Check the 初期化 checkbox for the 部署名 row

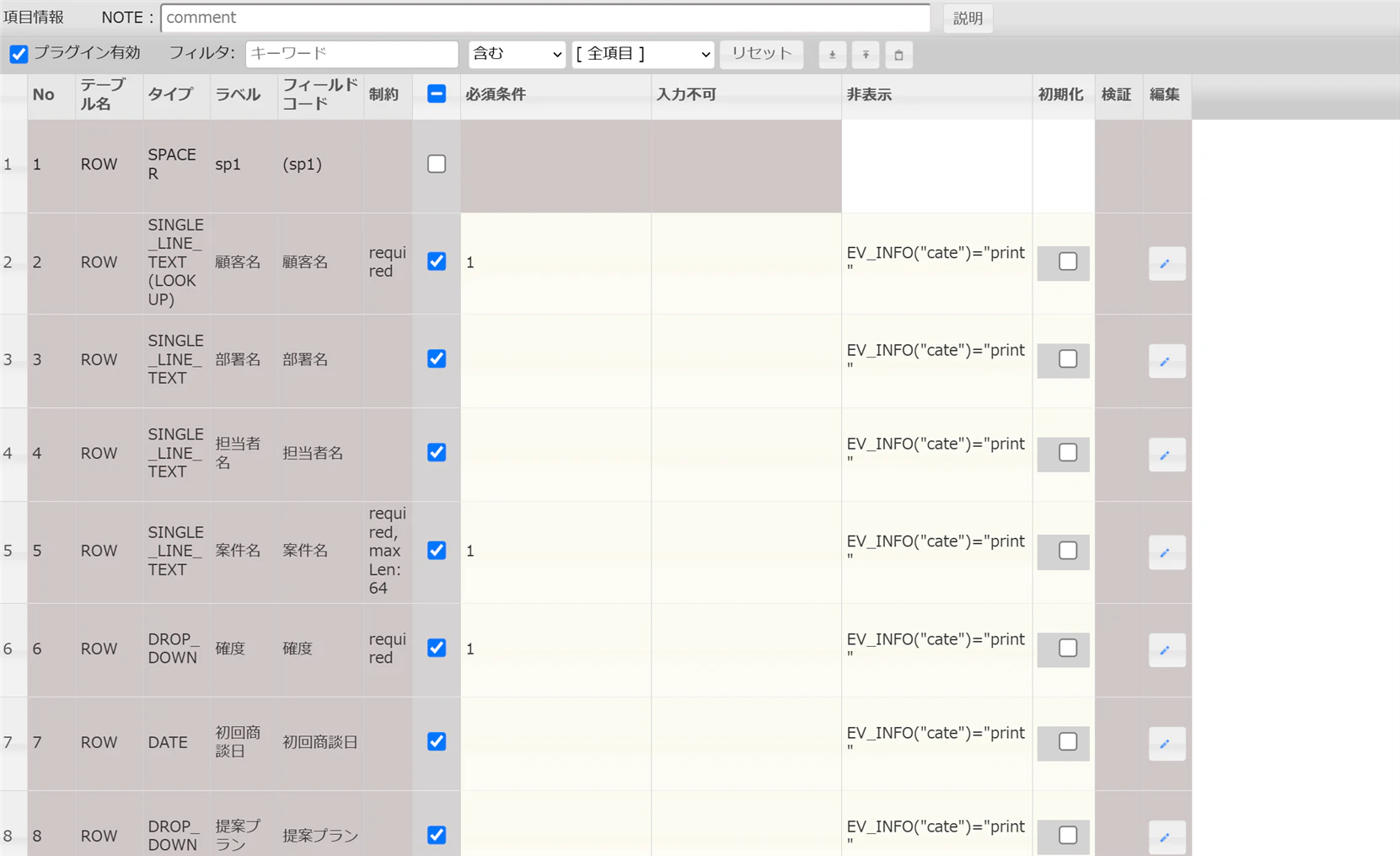click(1068, 359)
